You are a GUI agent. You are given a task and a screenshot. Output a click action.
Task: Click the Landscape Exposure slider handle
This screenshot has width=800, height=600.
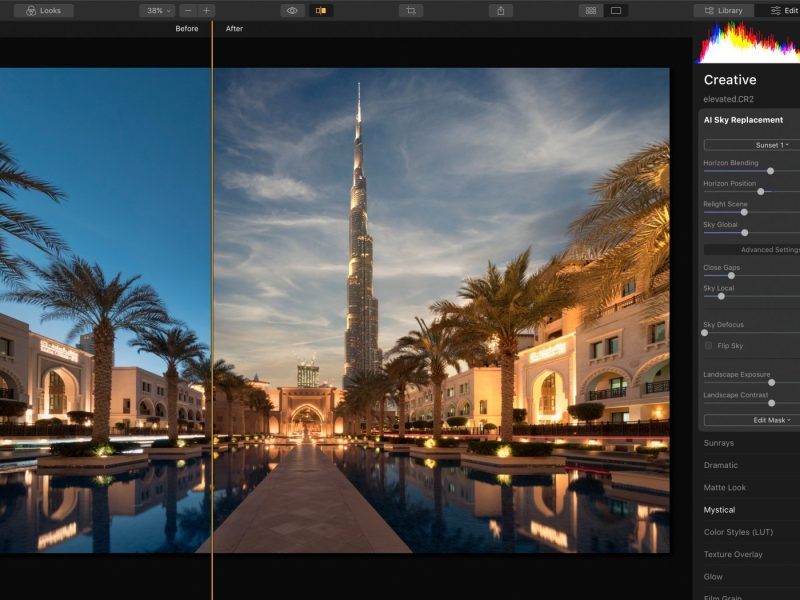(x=771, y=382)
